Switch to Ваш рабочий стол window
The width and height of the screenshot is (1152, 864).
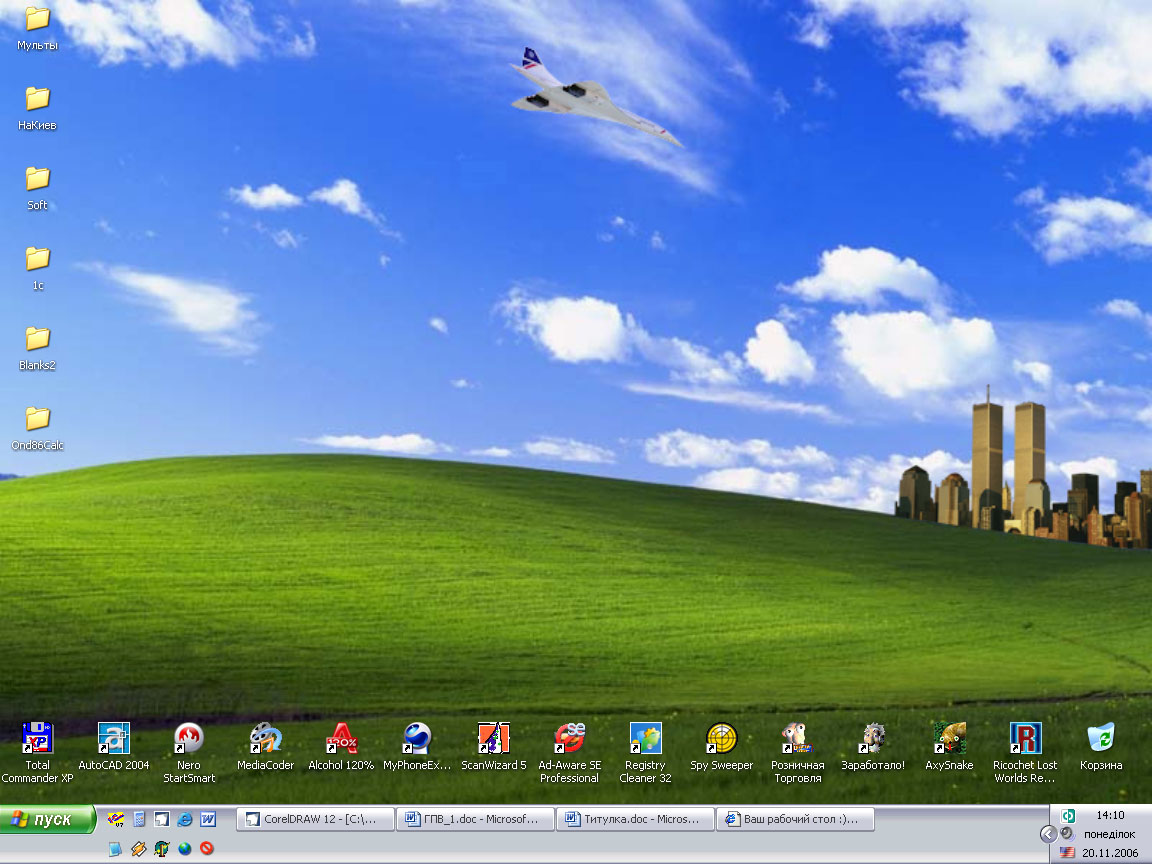point(796,818)
